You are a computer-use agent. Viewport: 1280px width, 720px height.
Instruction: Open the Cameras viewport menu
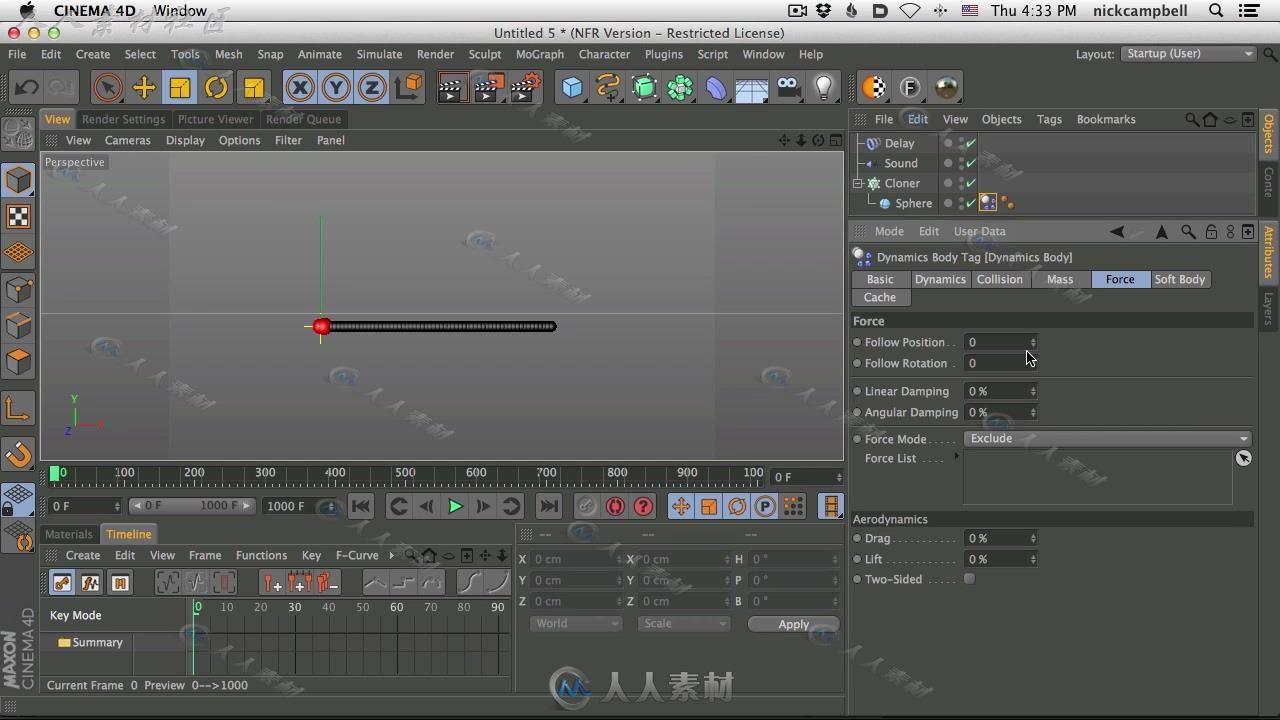128,140
